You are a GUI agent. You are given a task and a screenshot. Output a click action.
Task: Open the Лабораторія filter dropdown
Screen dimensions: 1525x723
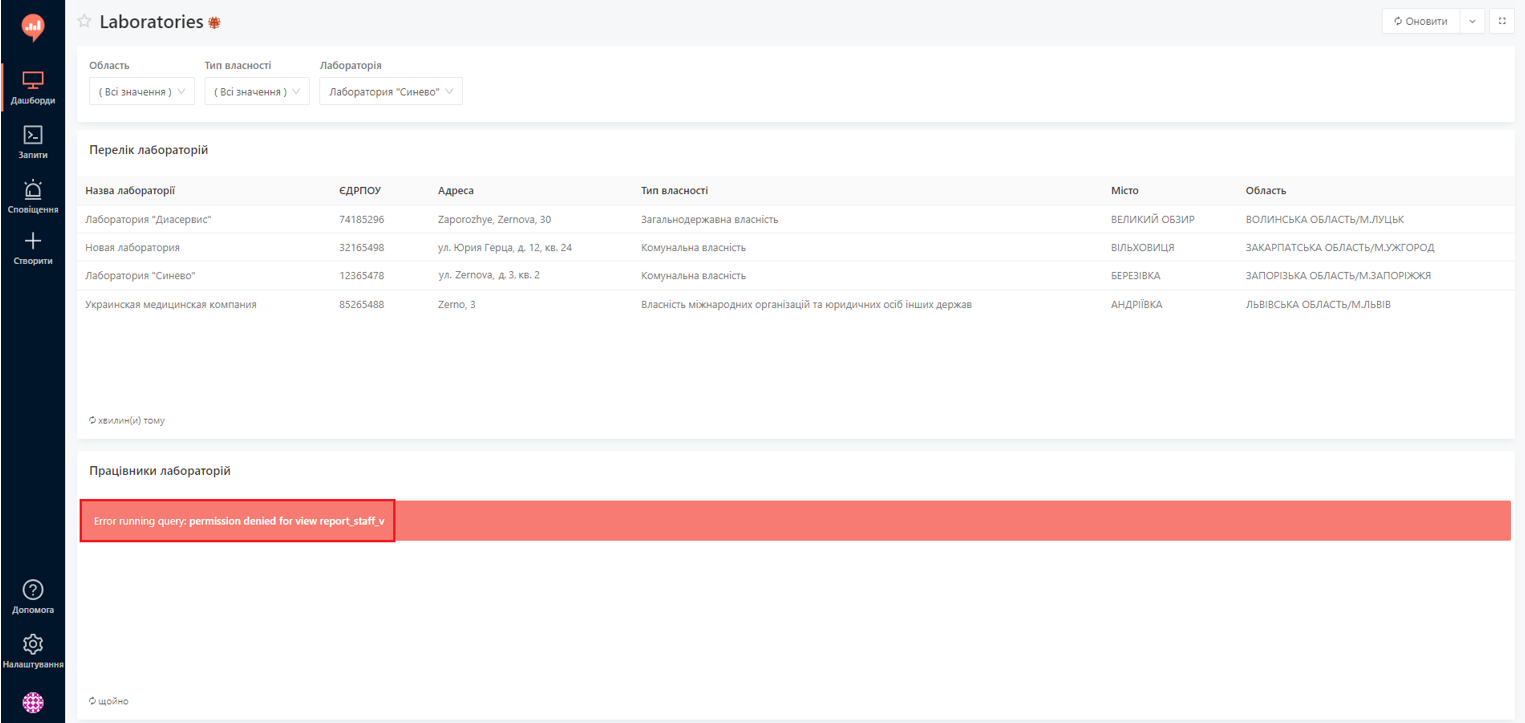tap(391, 92)
